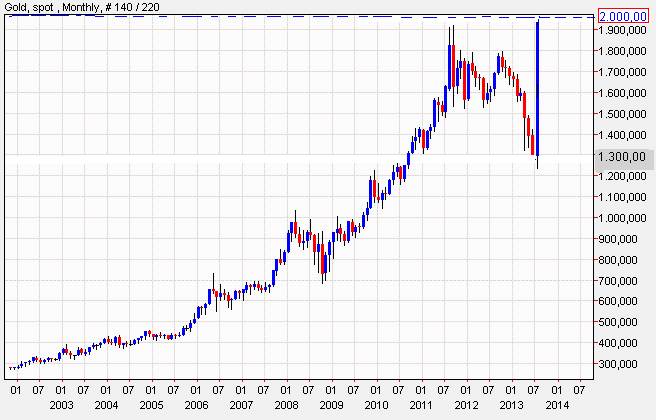Image resolution: width=656 pixels, height=420 pixels.
Task: Click the 2011 year label
Action: click(421, 405)
